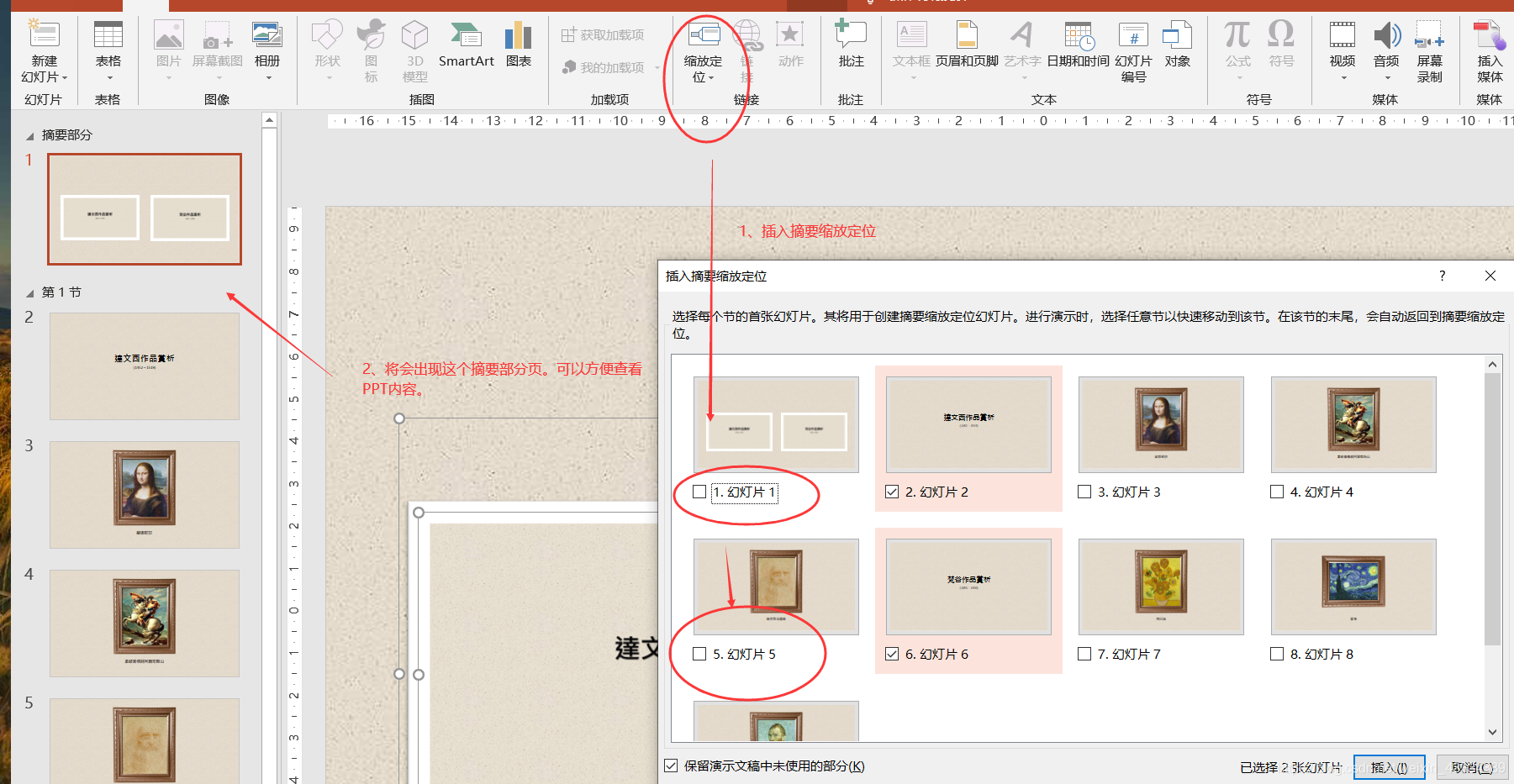This screenshot has height=784, width=1514.
Task: Uncheck the box for 幻灯片 2
Action: (892, 492)
